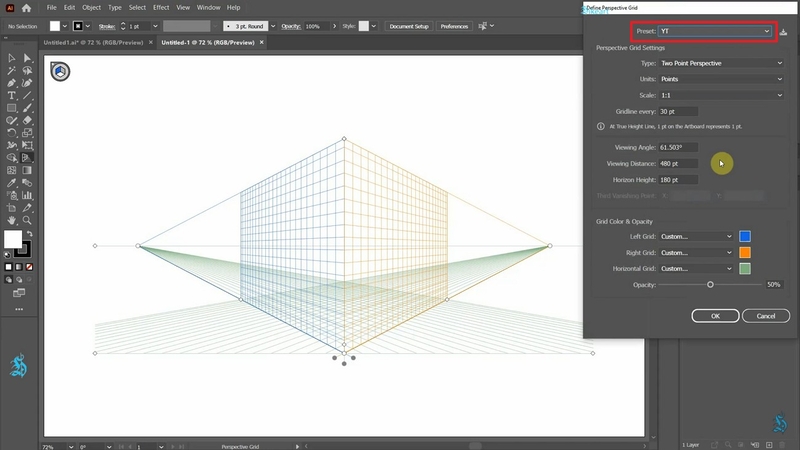Open the Preset dropdown showing YT
Image resolution: width=800 pixels, height=450 pixels.
click(712, 32)
